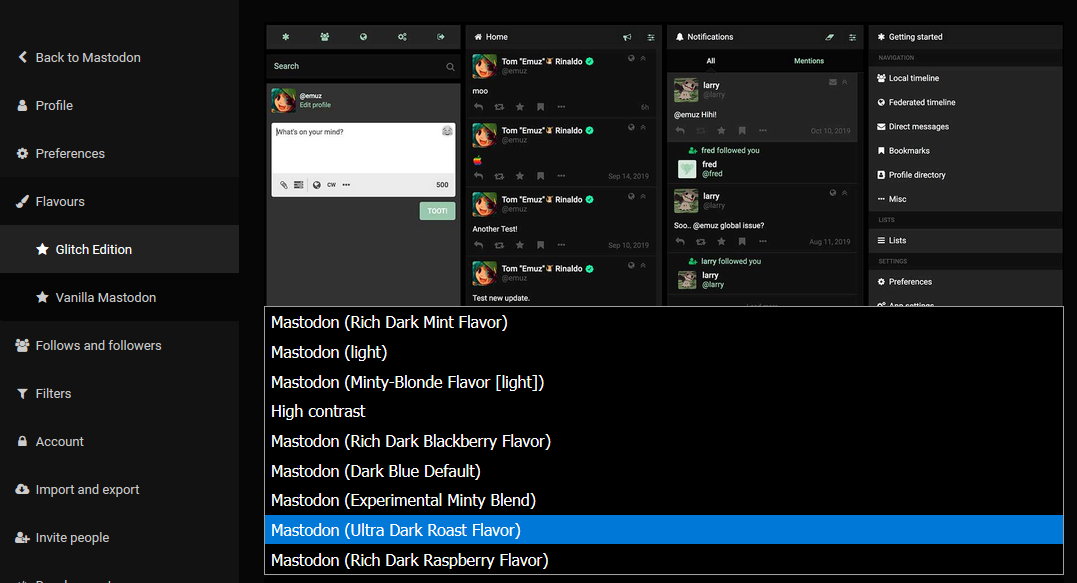Viewport: 1077px width, 583px height.
Task: Favourite the 'moo' post with star
Action: tap(520, 107)
